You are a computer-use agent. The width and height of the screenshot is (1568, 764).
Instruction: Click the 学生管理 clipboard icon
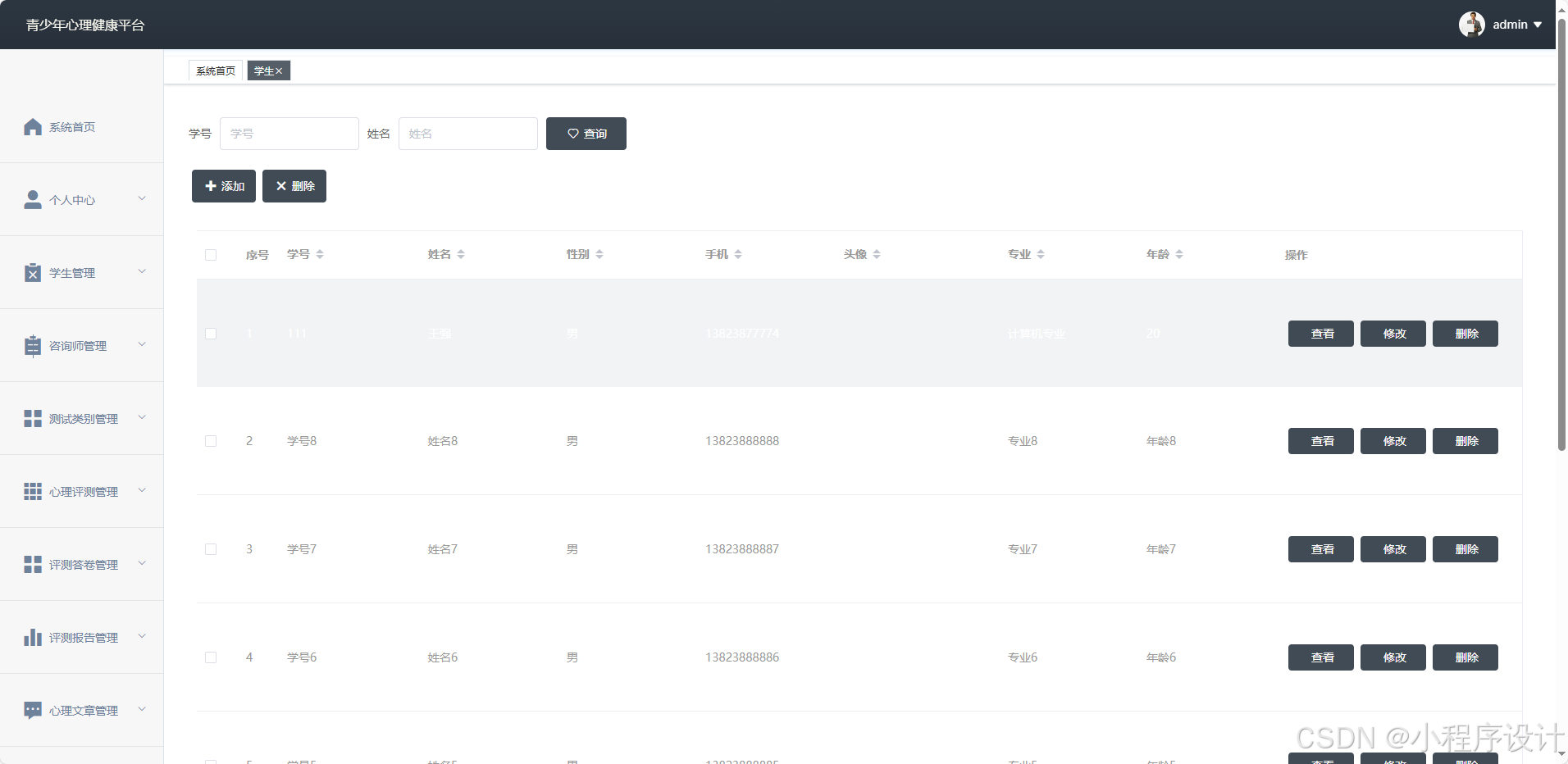click(33, 273)
